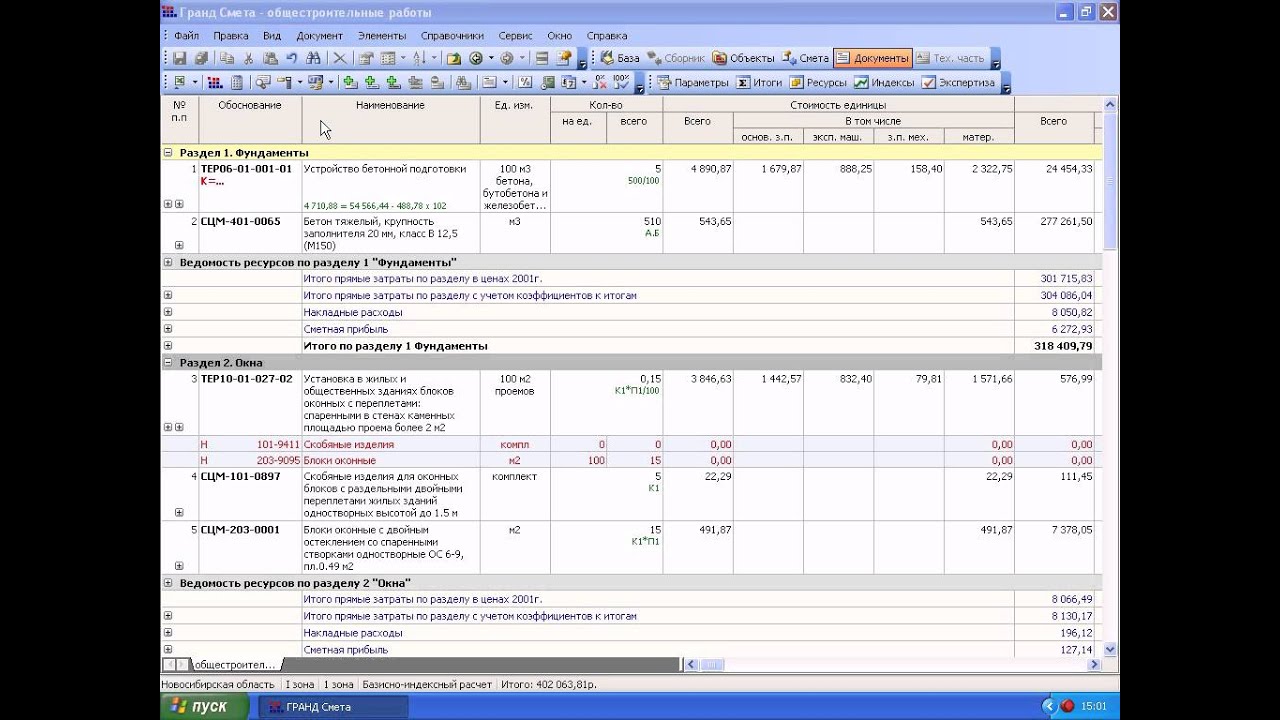This screenshot has width=1280, height=720.
Task: Click the Объекты button
Action: click(744, 59)
